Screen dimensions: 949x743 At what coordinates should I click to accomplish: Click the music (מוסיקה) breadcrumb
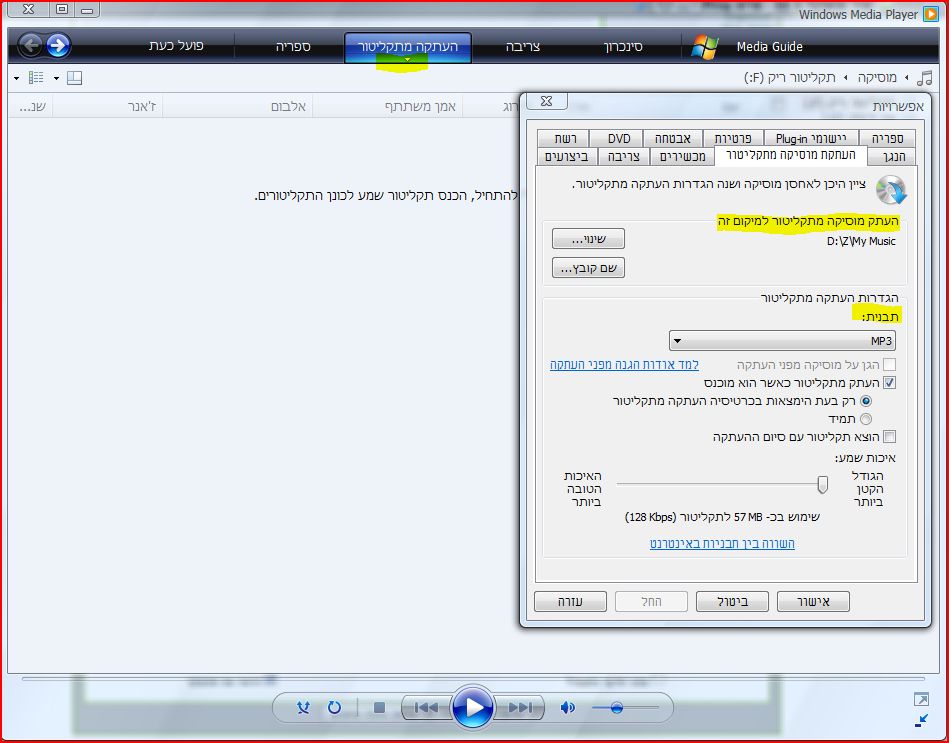tap(877, 77)
